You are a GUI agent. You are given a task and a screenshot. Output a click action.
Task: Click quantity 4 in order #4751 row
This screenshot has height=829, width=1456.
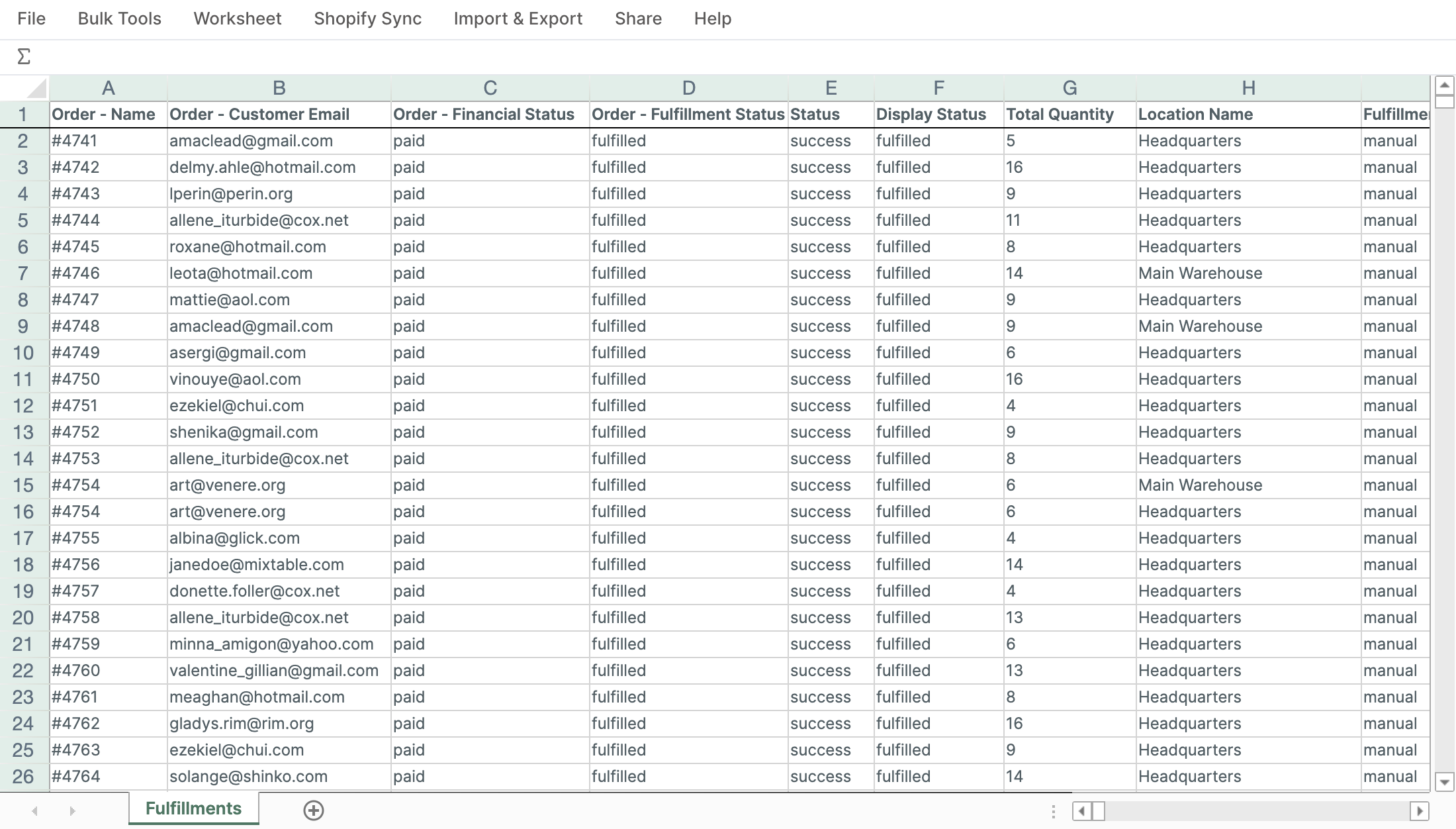[1070, 406]
